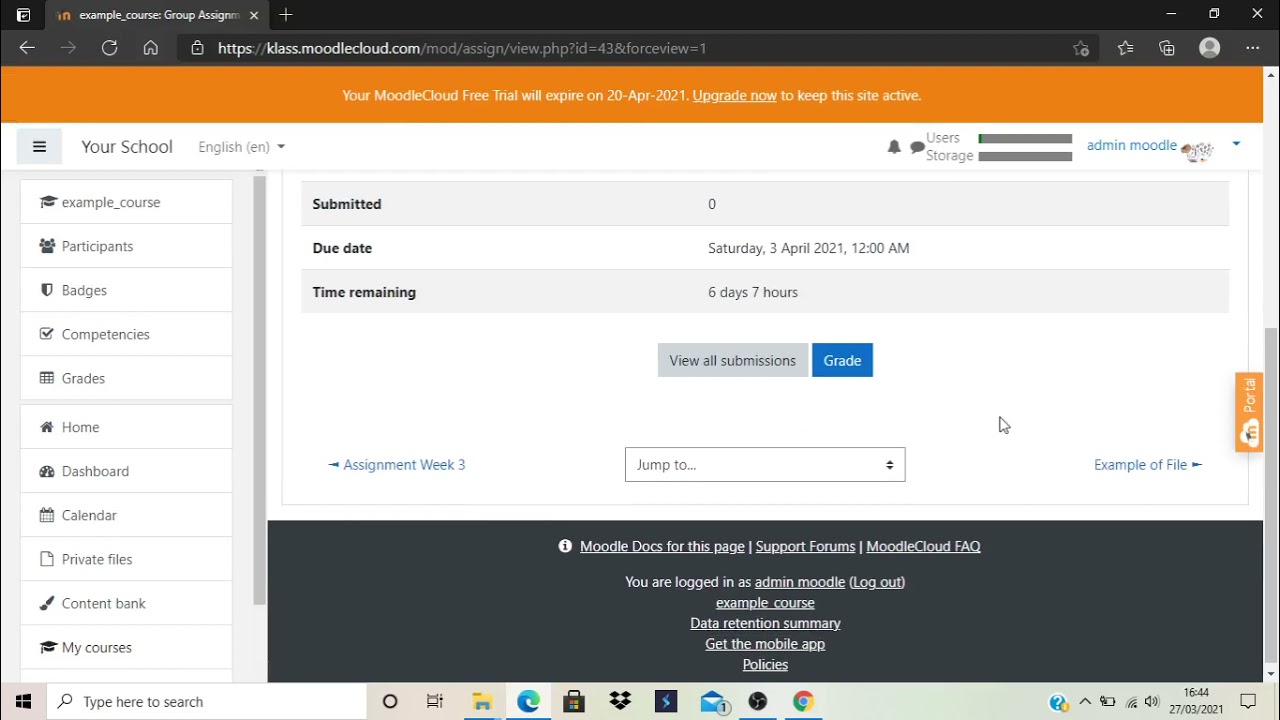The width and height of the screenshot is (1280, 720).
Task: Click the Badges shield icon in sidebar
Action: click(x=47, y=290)
